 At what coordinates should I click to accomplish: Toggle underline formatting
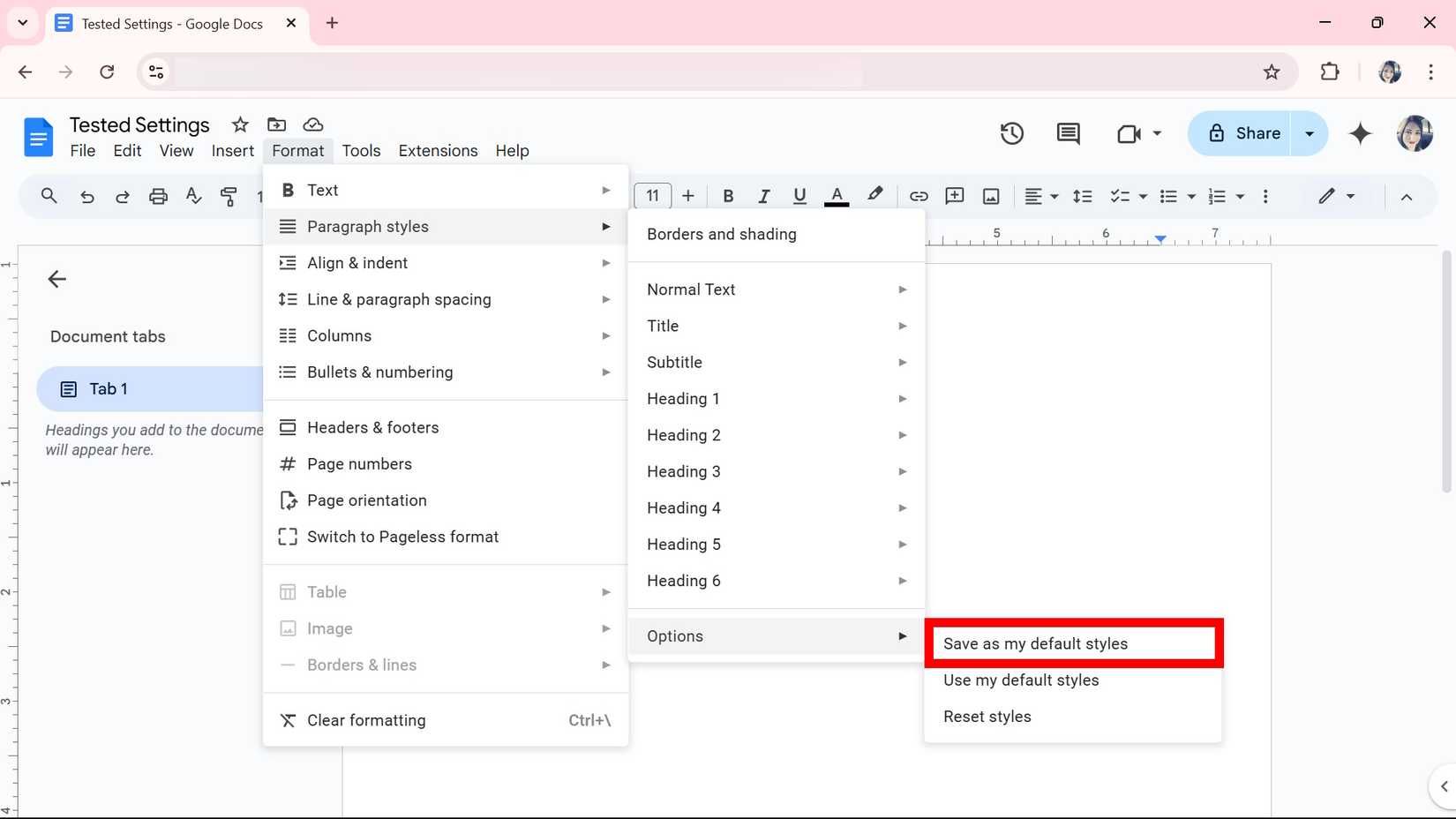(799, 196)
